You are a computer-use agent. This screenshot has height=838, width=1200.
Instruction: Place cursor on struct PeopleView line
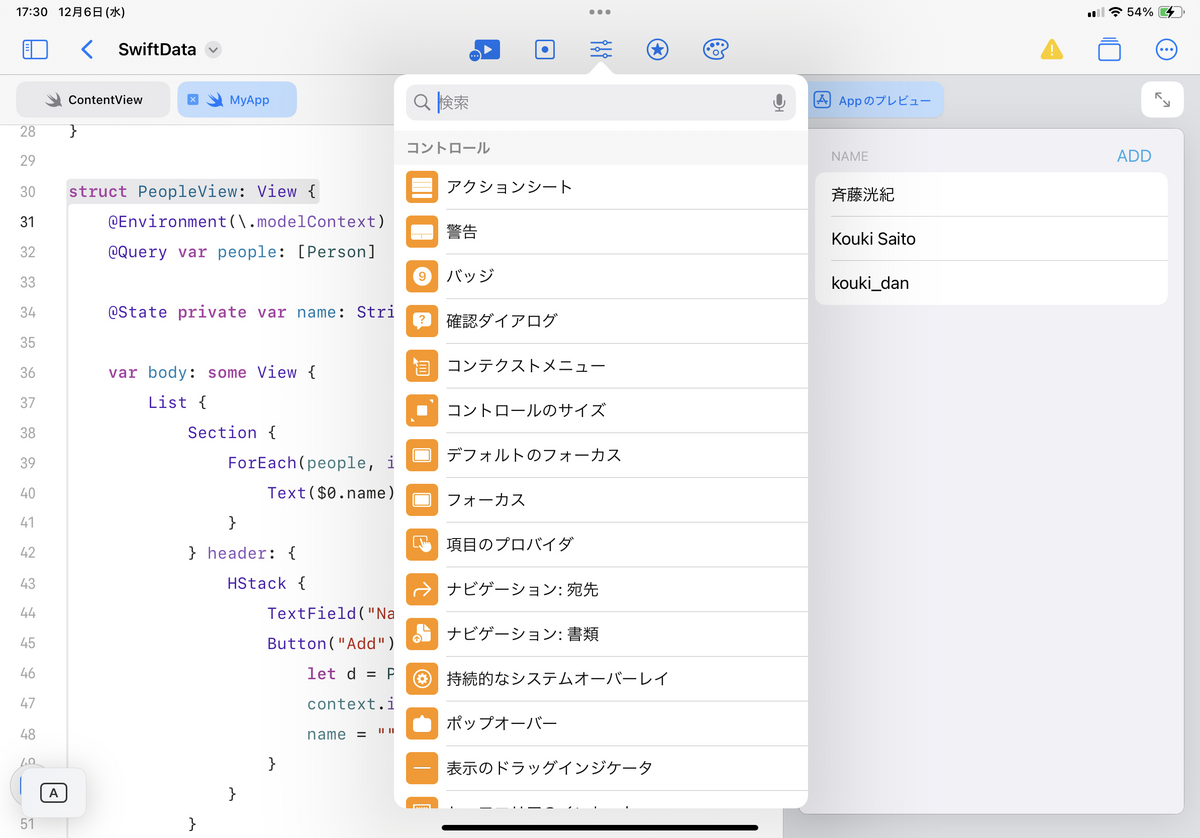pos(192,191)
